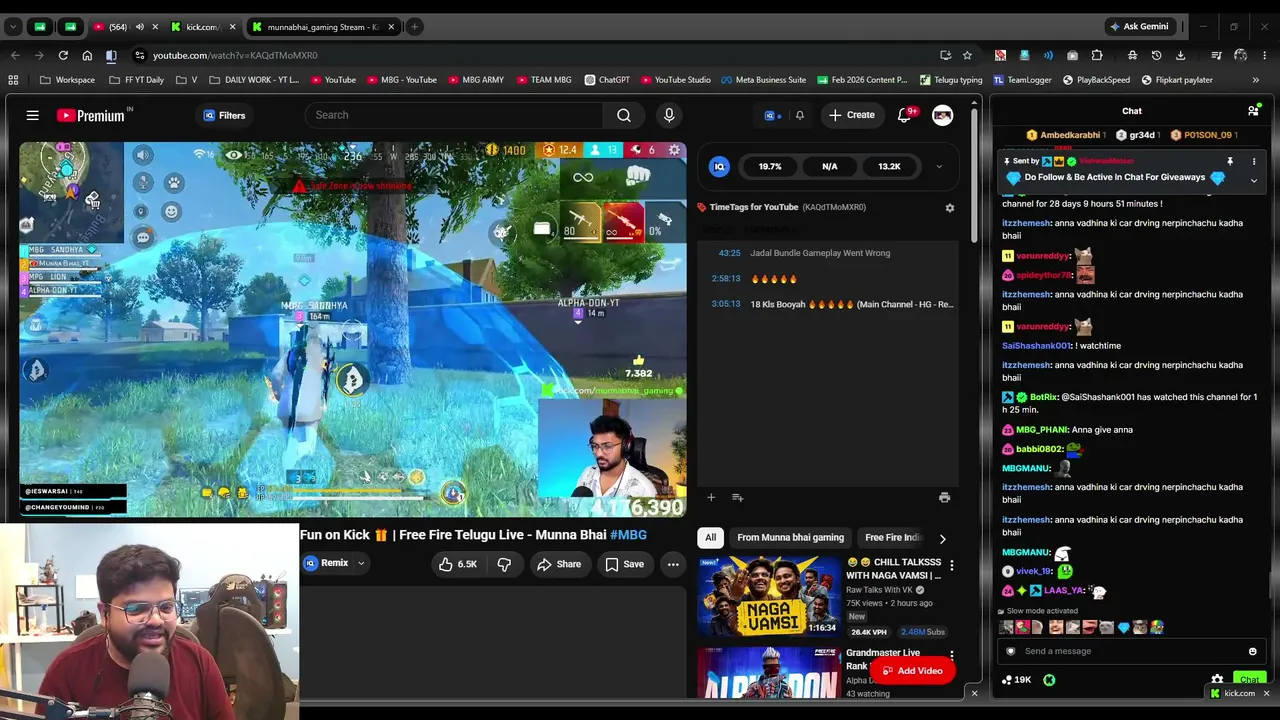The width and height of the screenshot is (1280, 720).
Task: Click the green Kick logo beside 19K
Action: 1049,680
